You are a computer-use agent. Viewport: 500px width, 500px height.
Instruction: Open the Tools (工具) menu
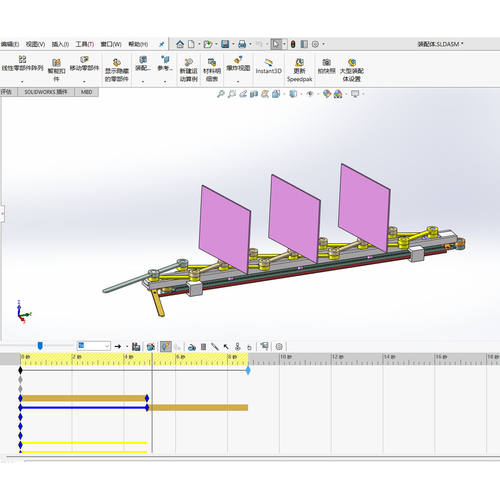tap(84, 44)
